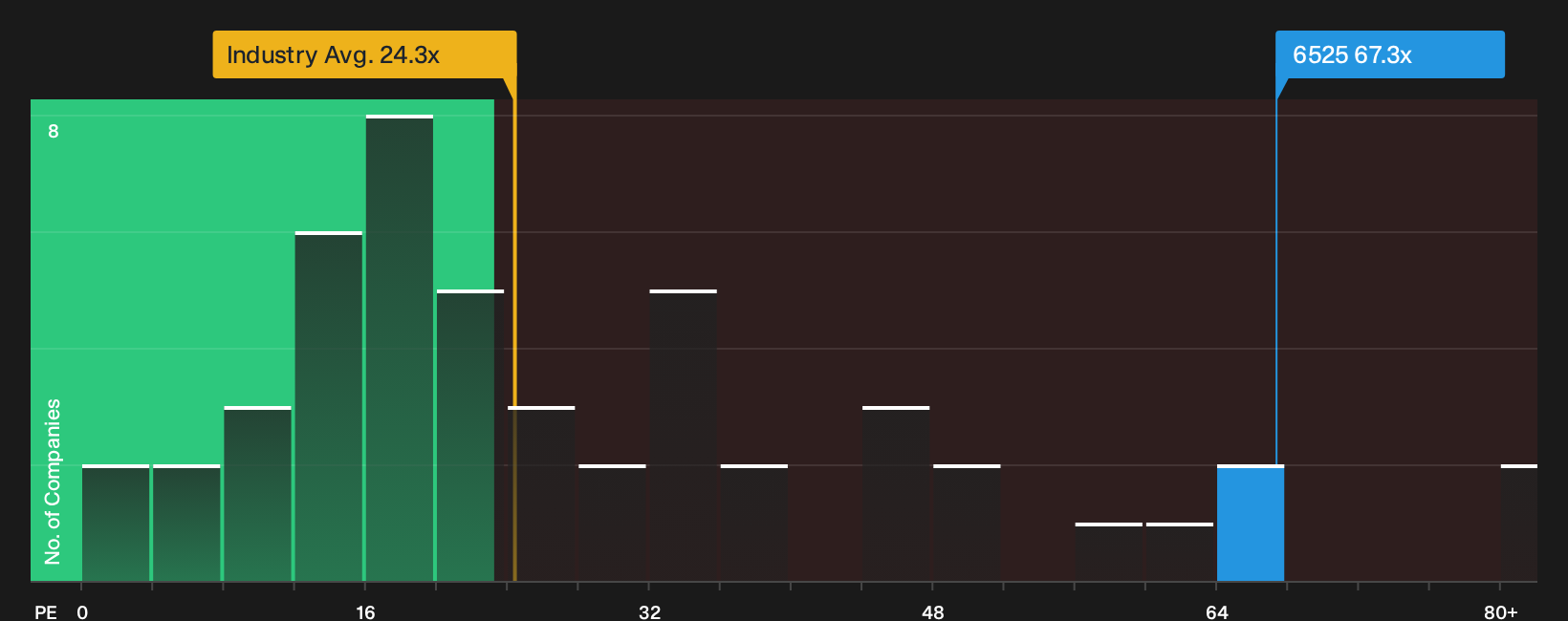Click the first bar starting at PE 0
The height and width of the screenshot is (621, 1568).
point(116,524)
